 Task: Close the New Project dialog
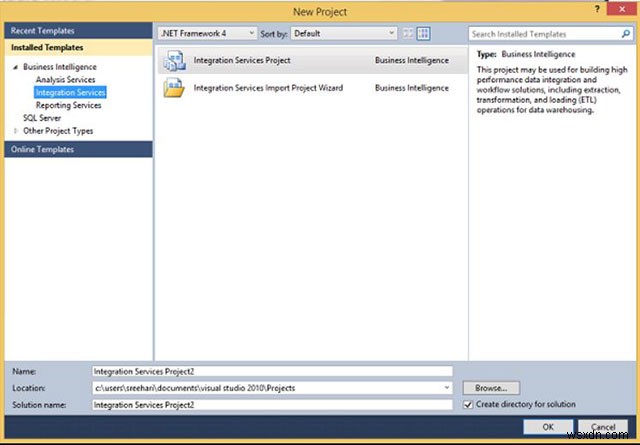point(622,9)
